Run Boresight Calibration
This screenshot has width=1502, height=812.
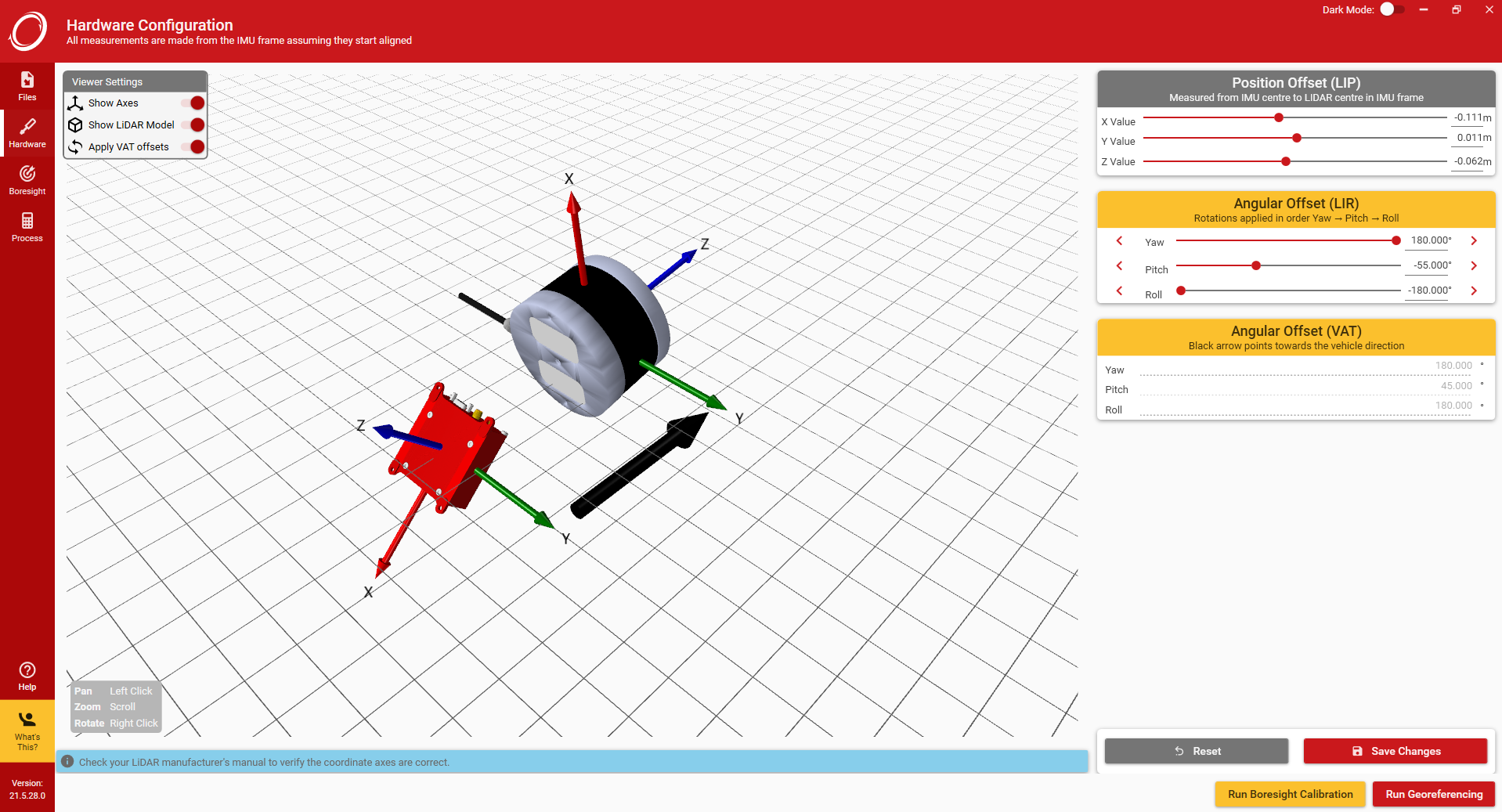coord(1290,794)
